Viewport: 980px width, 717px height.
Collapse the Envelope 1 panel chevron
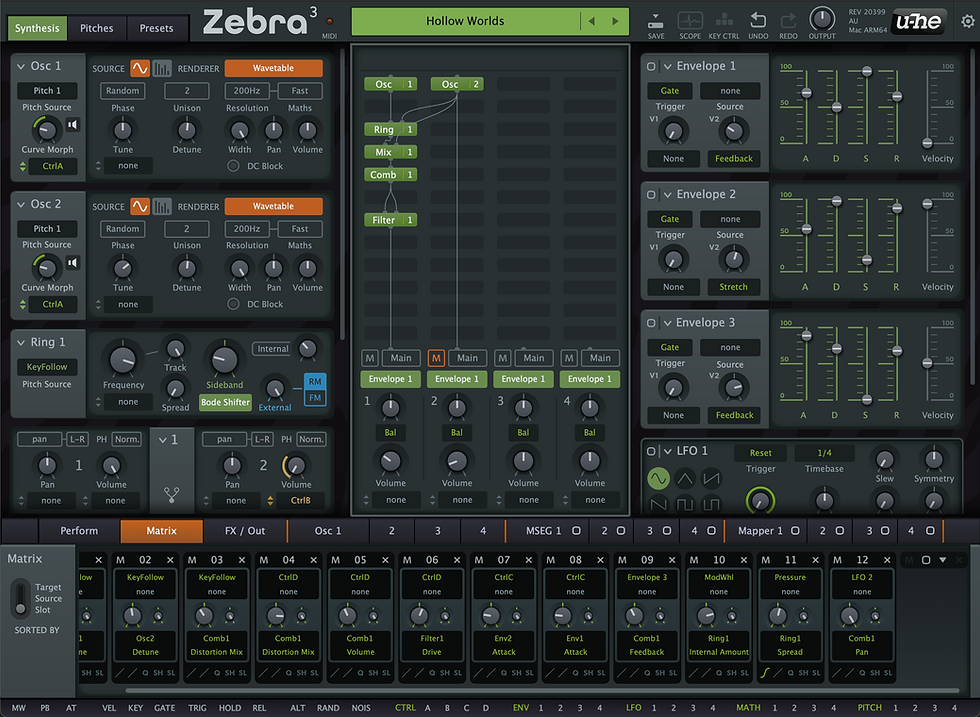pos(667,65)
